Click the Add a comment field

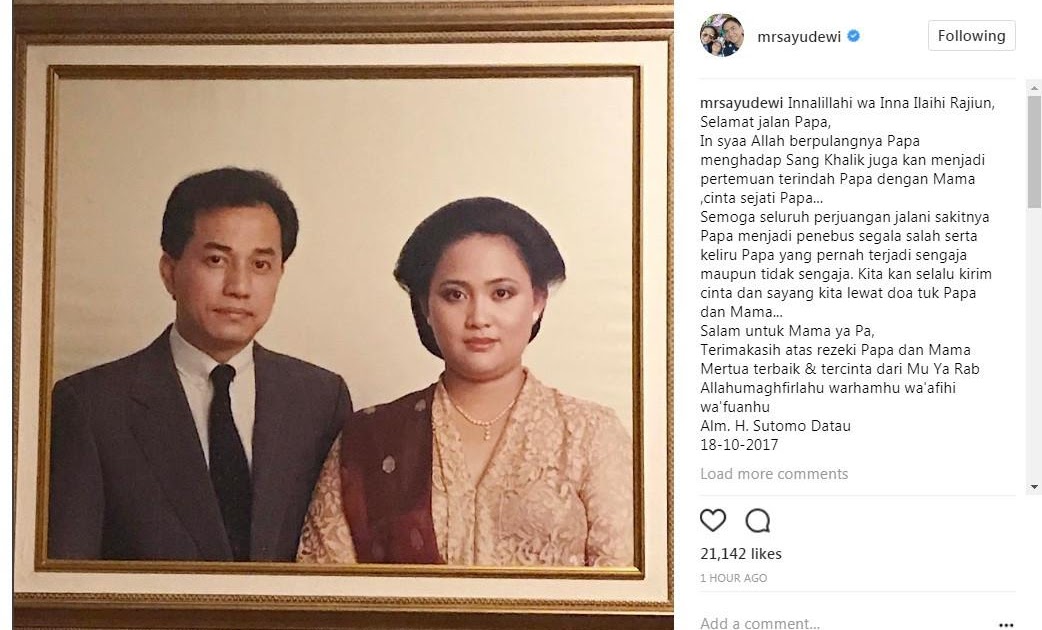[844, 623]
